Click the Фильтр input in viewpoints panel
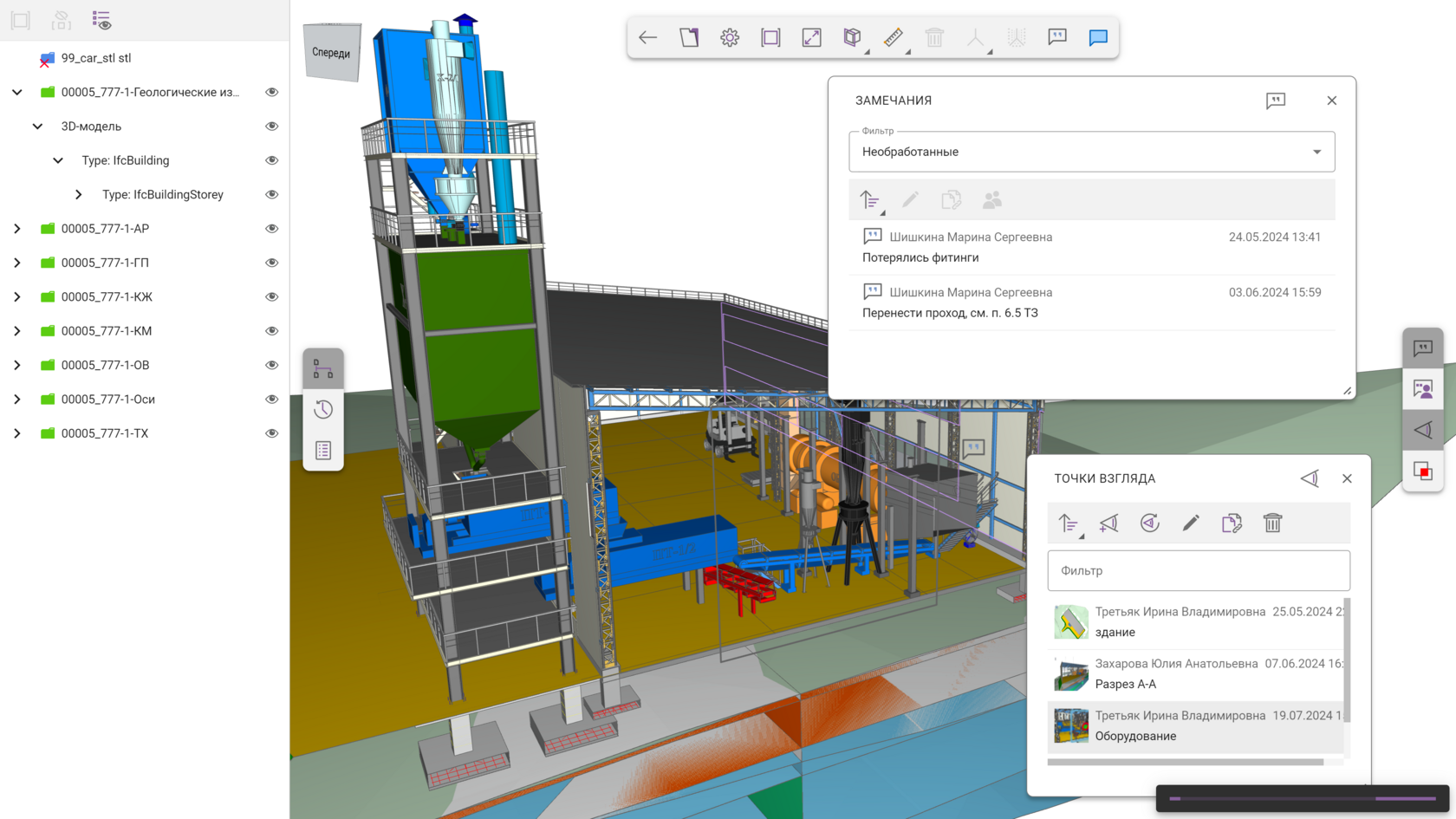 [1198, 570]
